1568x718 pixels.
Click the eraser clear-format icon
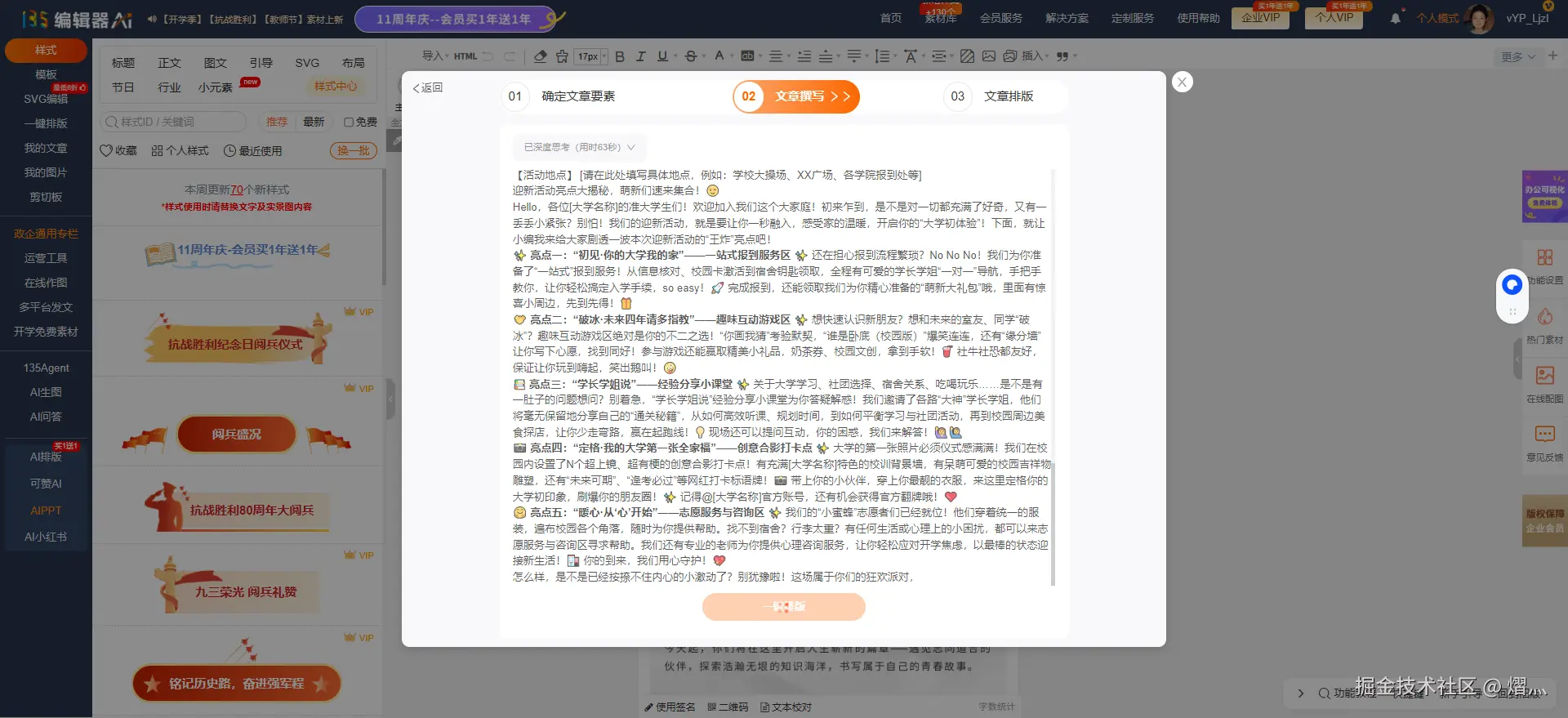[x=540, y=56]
